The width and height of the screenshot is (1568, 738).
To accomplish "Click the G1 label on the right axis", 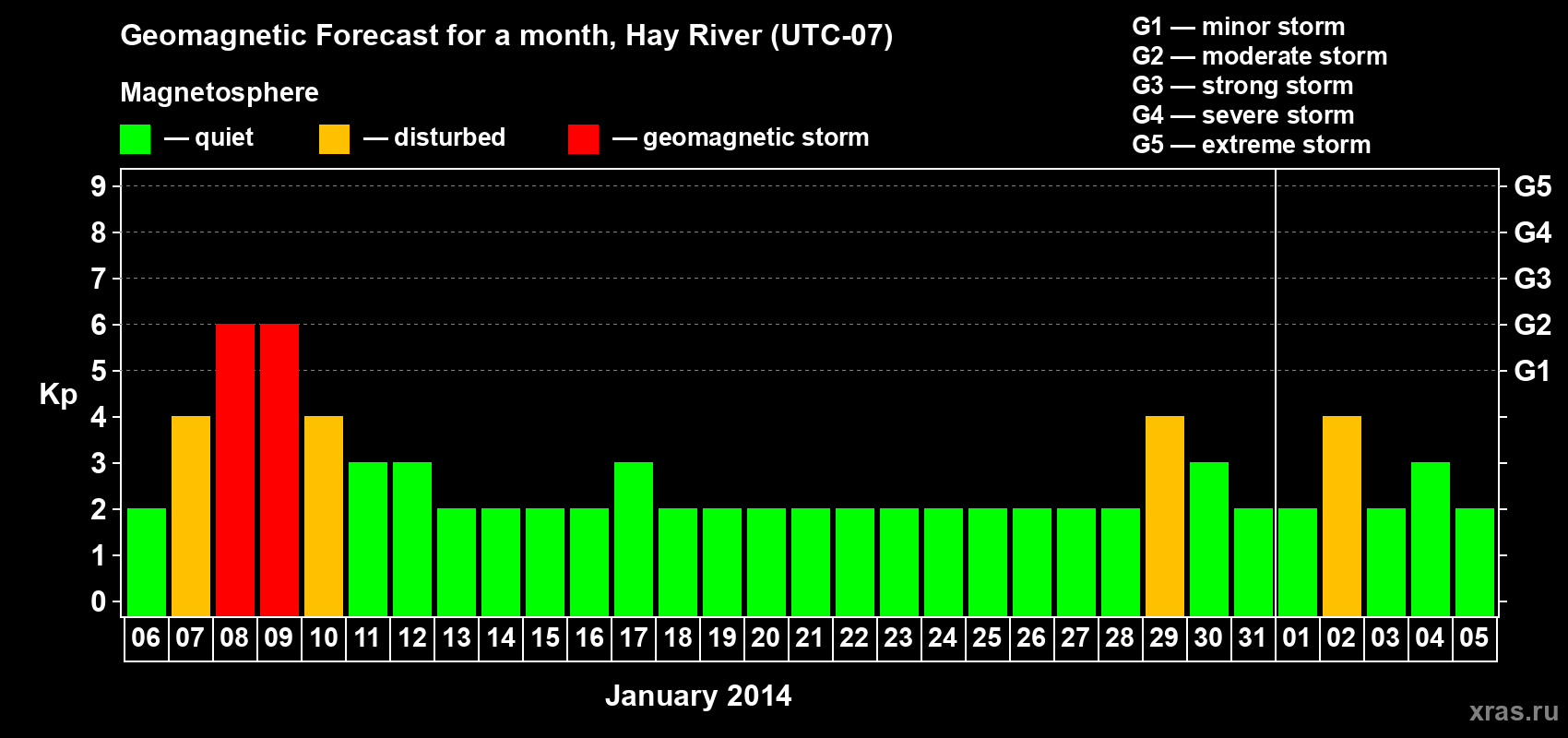I will 1532,371.
